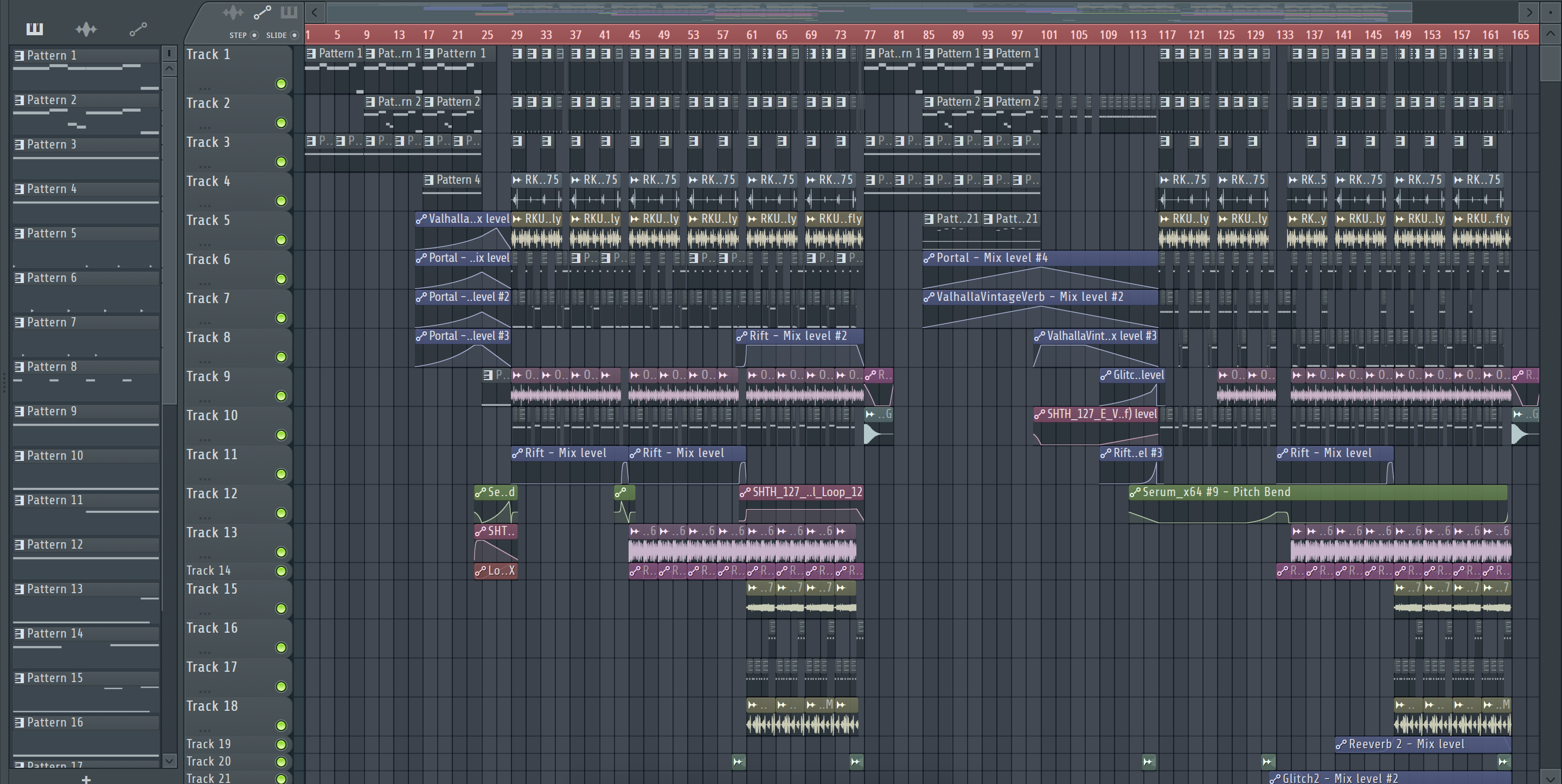1562x784 pixels.
Task: Mute Track 1 with its green LED
Action: [281, 83]
